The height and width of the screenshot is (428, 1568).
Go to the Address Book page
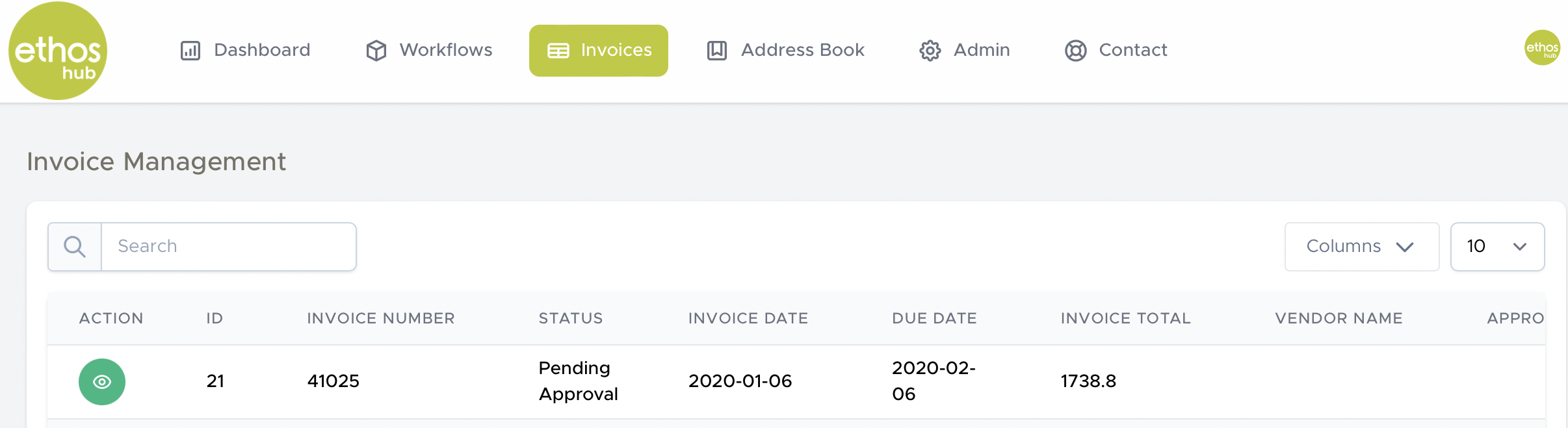(802, 51)
